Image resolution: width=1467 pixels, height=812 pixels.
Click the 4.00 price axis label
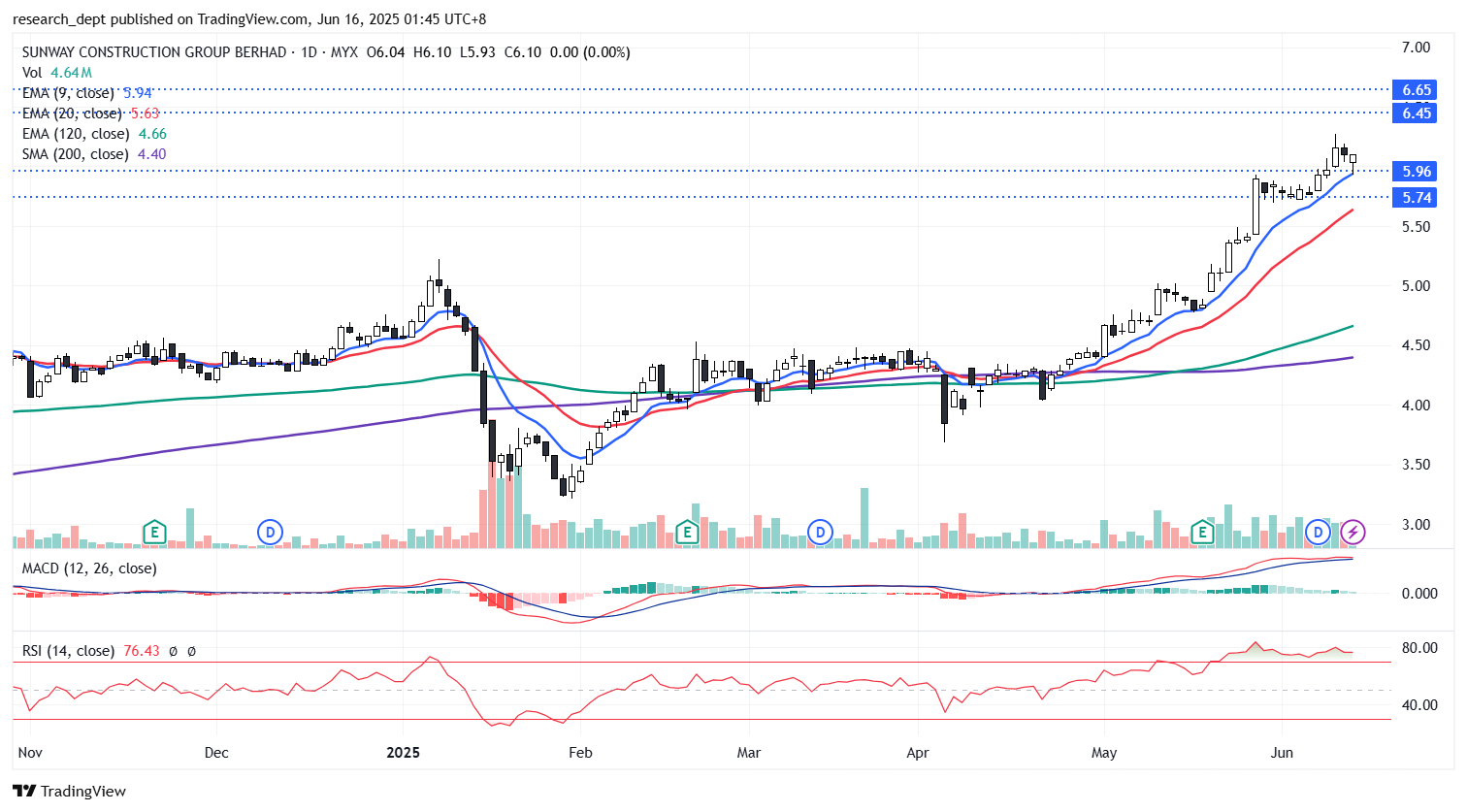point(1417,406)
